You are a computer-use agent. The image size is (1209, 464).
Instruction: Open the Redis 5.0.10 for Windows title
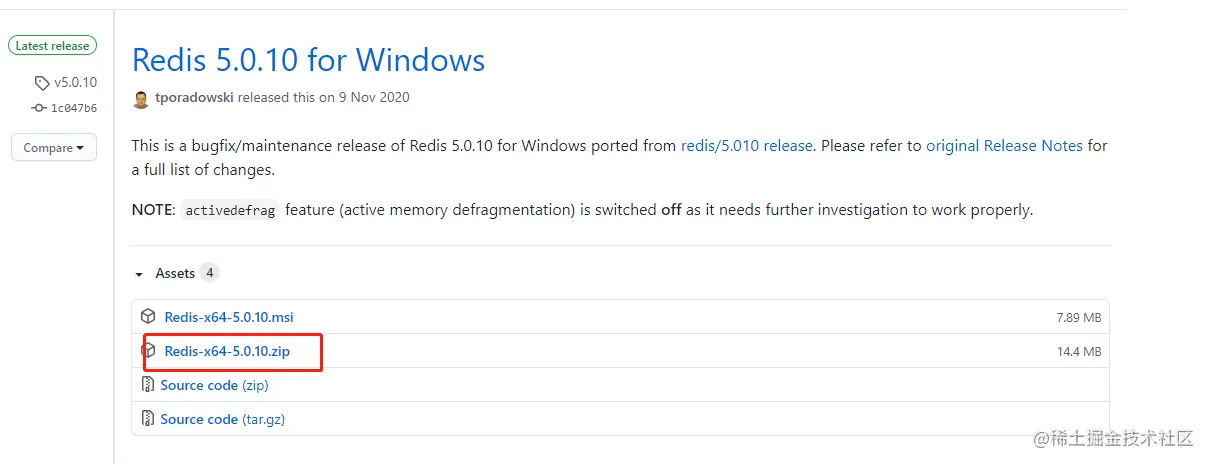coord(308,60)
